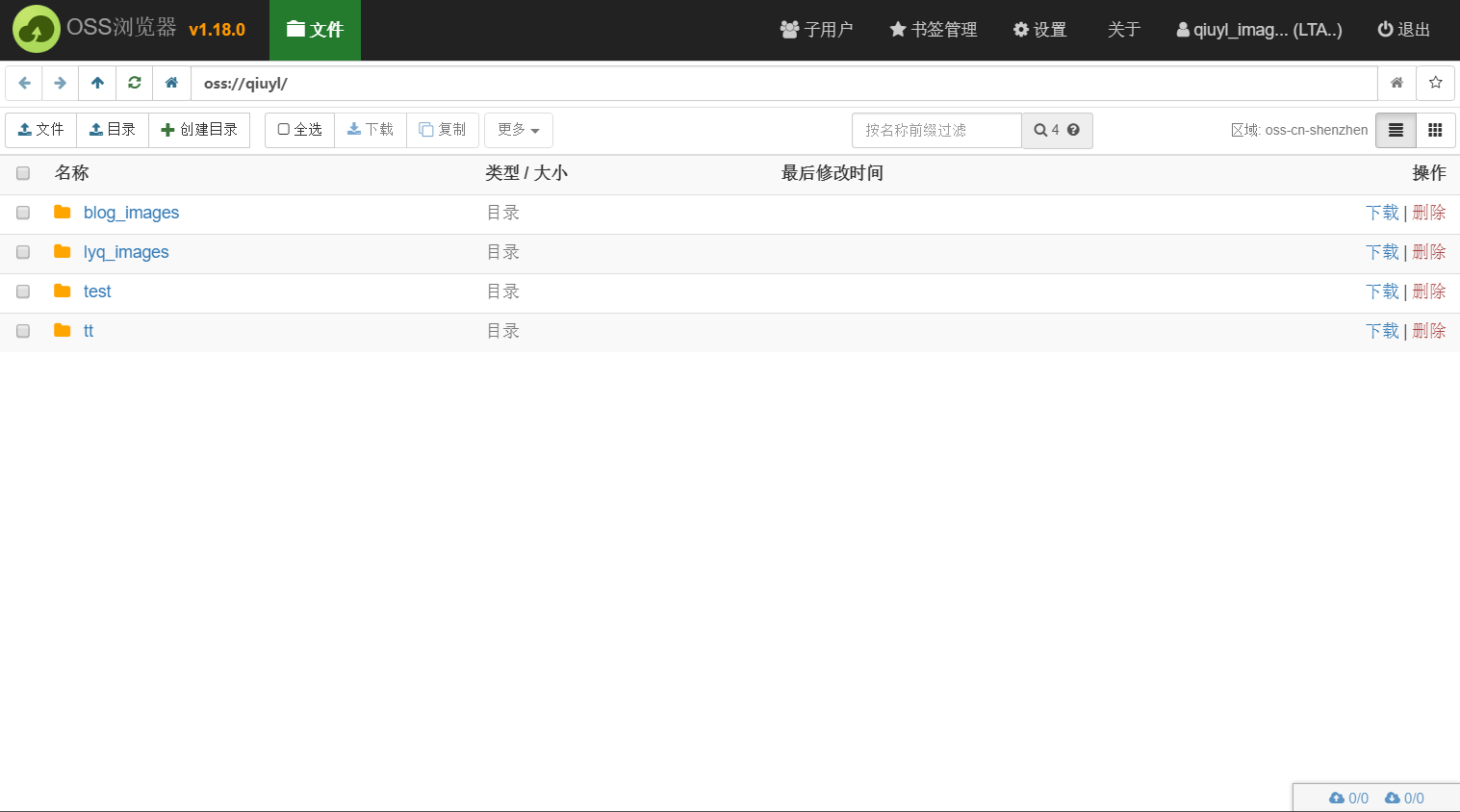The height and width of the screenshot is (812, 1460).
Task: Click the tt folder icon
Action: point(63,330)
